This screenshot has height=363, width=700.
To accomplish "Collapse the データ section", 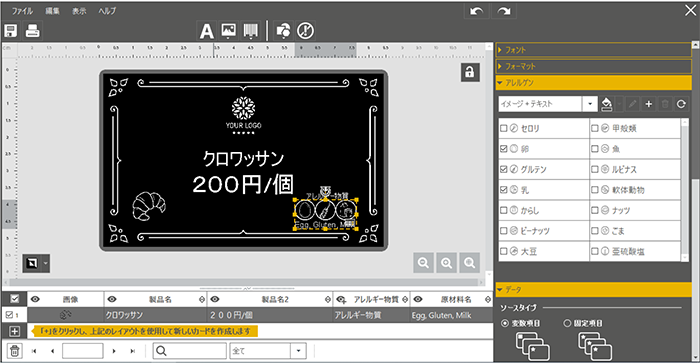I will coord(593,290).
